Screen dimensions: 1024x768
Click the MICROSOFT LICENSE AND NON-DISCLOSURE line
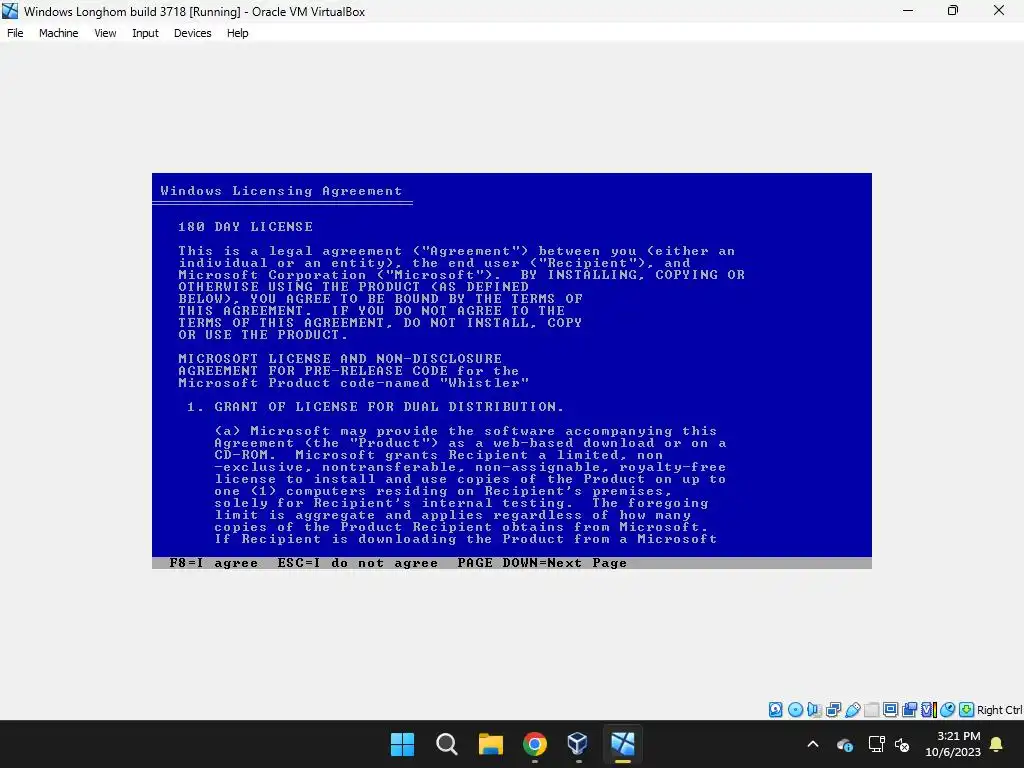pyautogui.click(x=340, y=359)
